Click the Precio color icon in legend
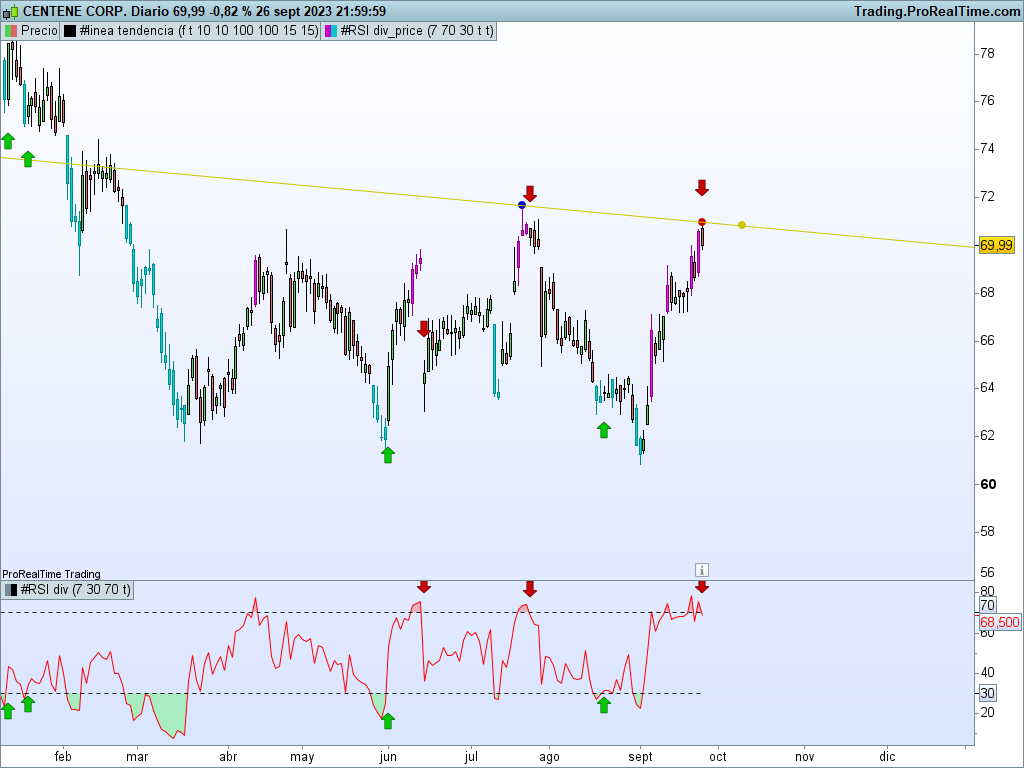 tap(11, 31)
